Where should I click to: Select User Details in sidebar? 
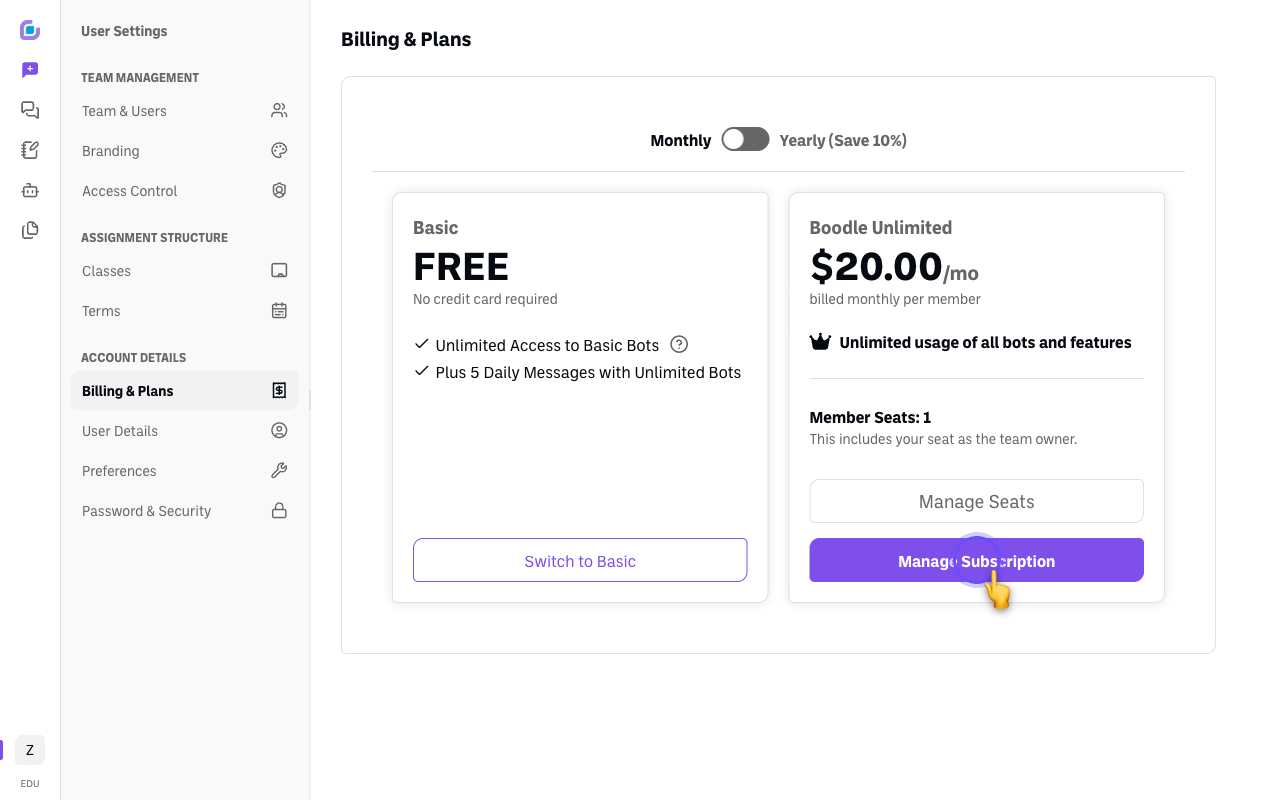(185, 431)
